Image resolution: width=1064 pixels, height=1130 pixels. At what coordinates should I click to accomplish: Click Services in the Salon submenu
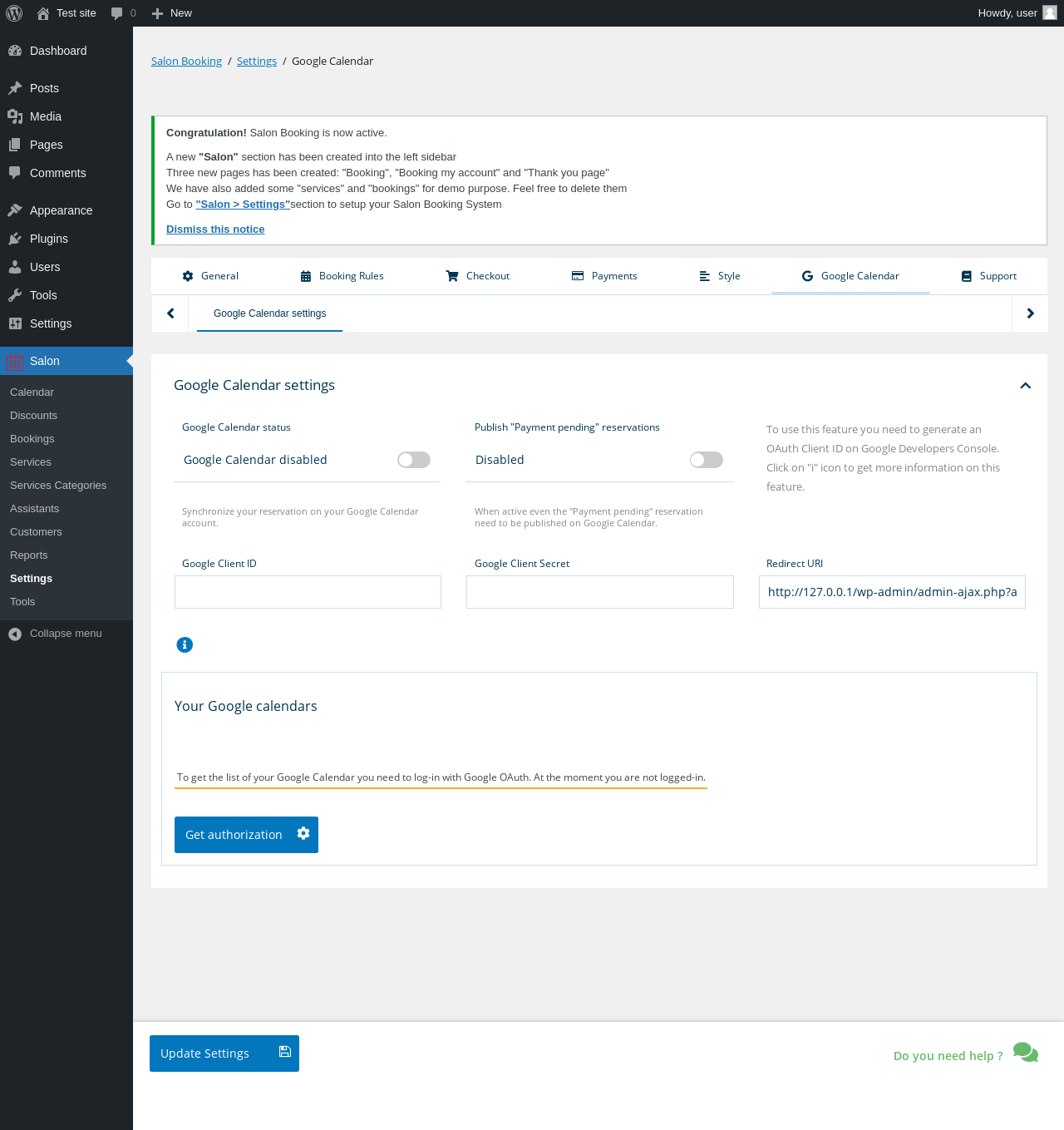pos(31,462)
